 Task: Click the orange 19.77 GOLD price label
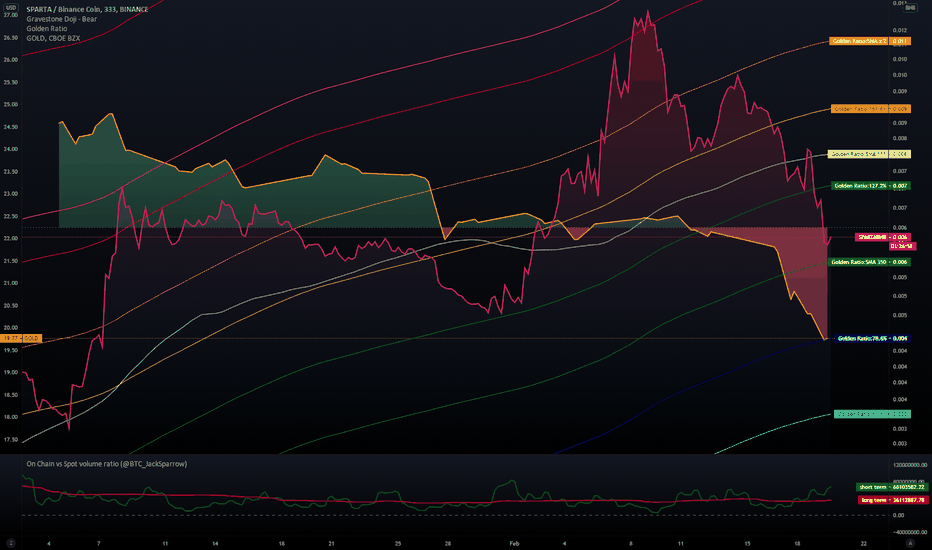pyautogui.click(x=21, y=338)
